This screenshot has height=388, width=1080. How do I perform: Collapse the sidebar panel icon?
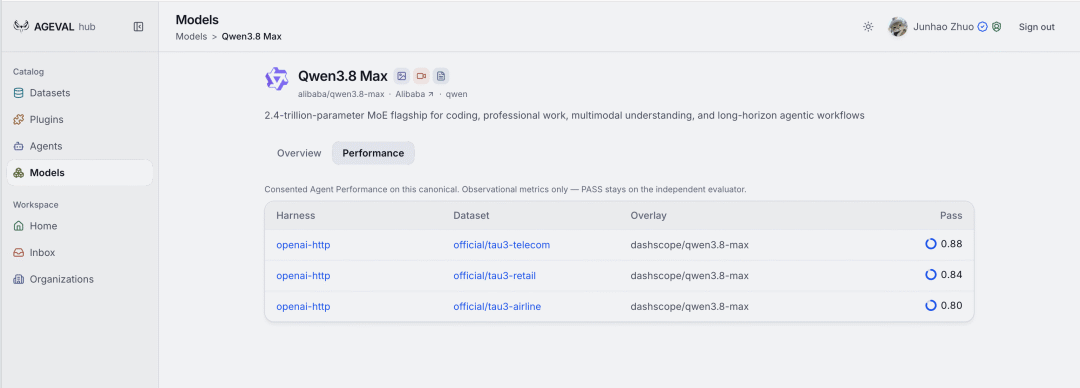tap(138, 27)
